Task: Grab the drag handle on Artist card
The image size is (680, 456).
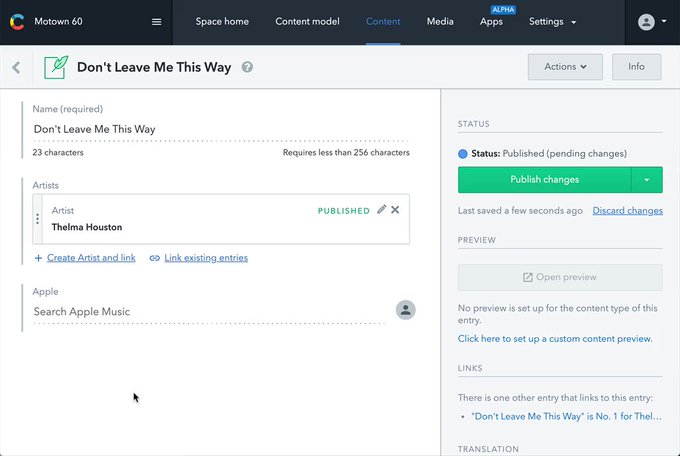Action: [38, 219]
